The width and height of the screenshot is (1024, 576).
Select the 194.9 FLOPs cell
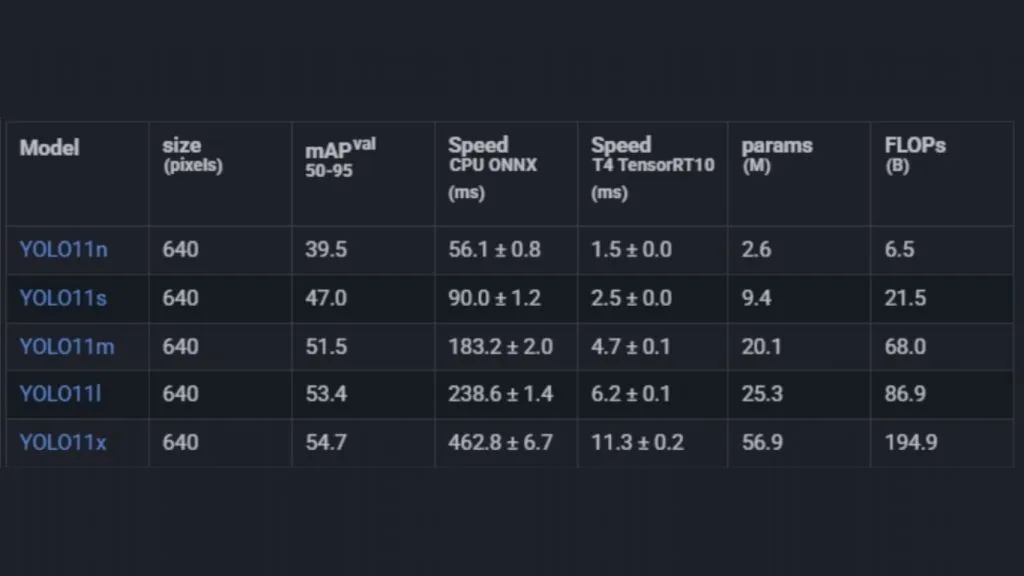(x=911, y=442)
